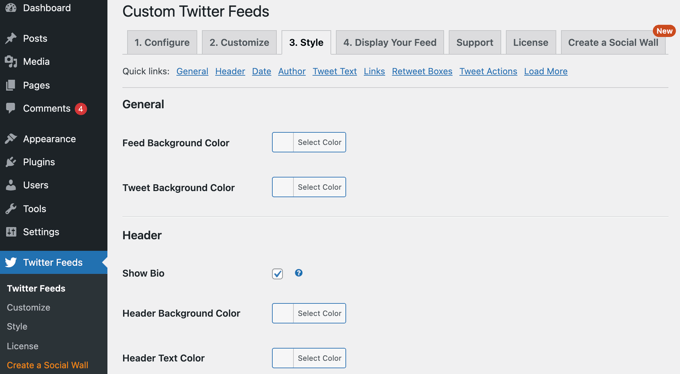Jump to Date quick link

coord(262,71)
